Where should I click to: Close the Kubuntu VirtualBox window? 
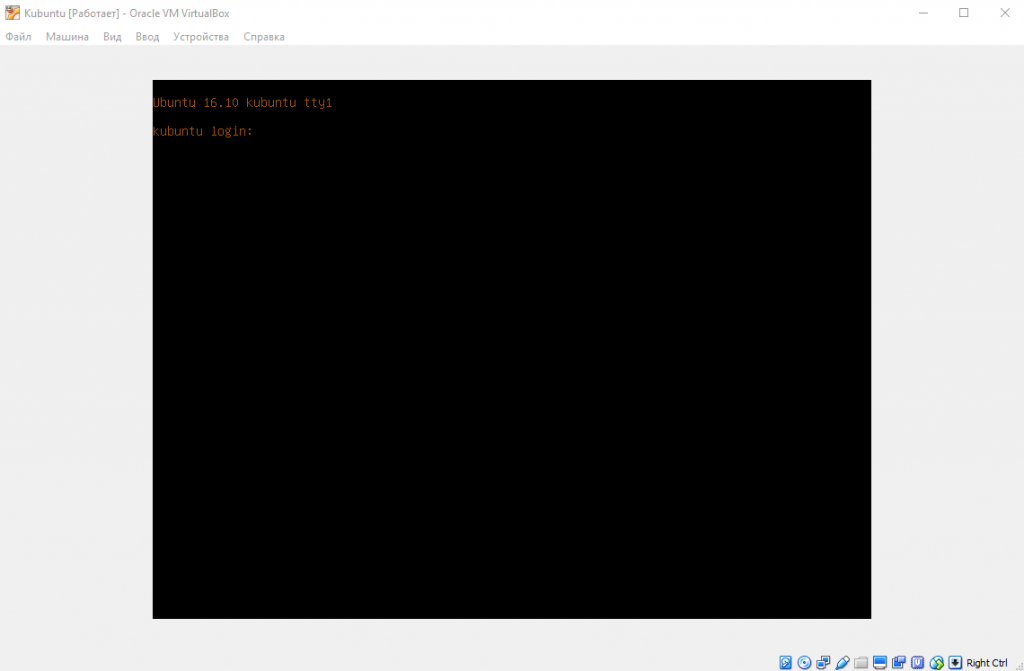(1004, 13)
